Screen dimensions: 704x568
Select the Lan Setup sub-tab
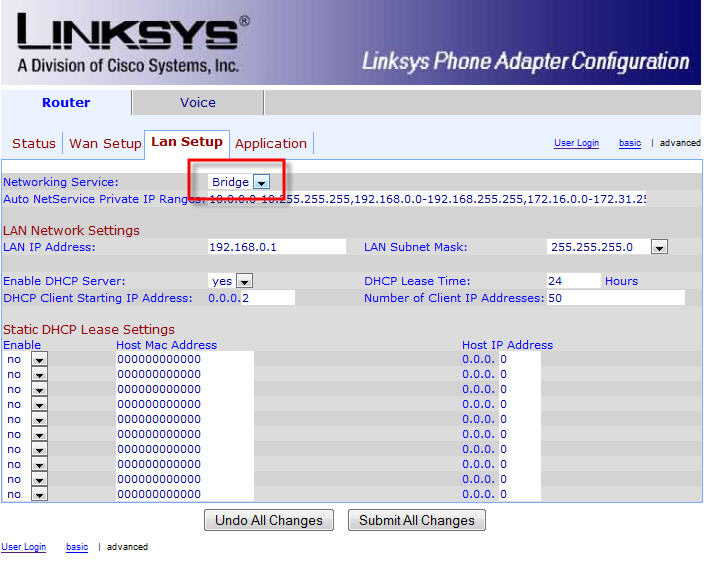pyautogui.click(x=187, y=142)
